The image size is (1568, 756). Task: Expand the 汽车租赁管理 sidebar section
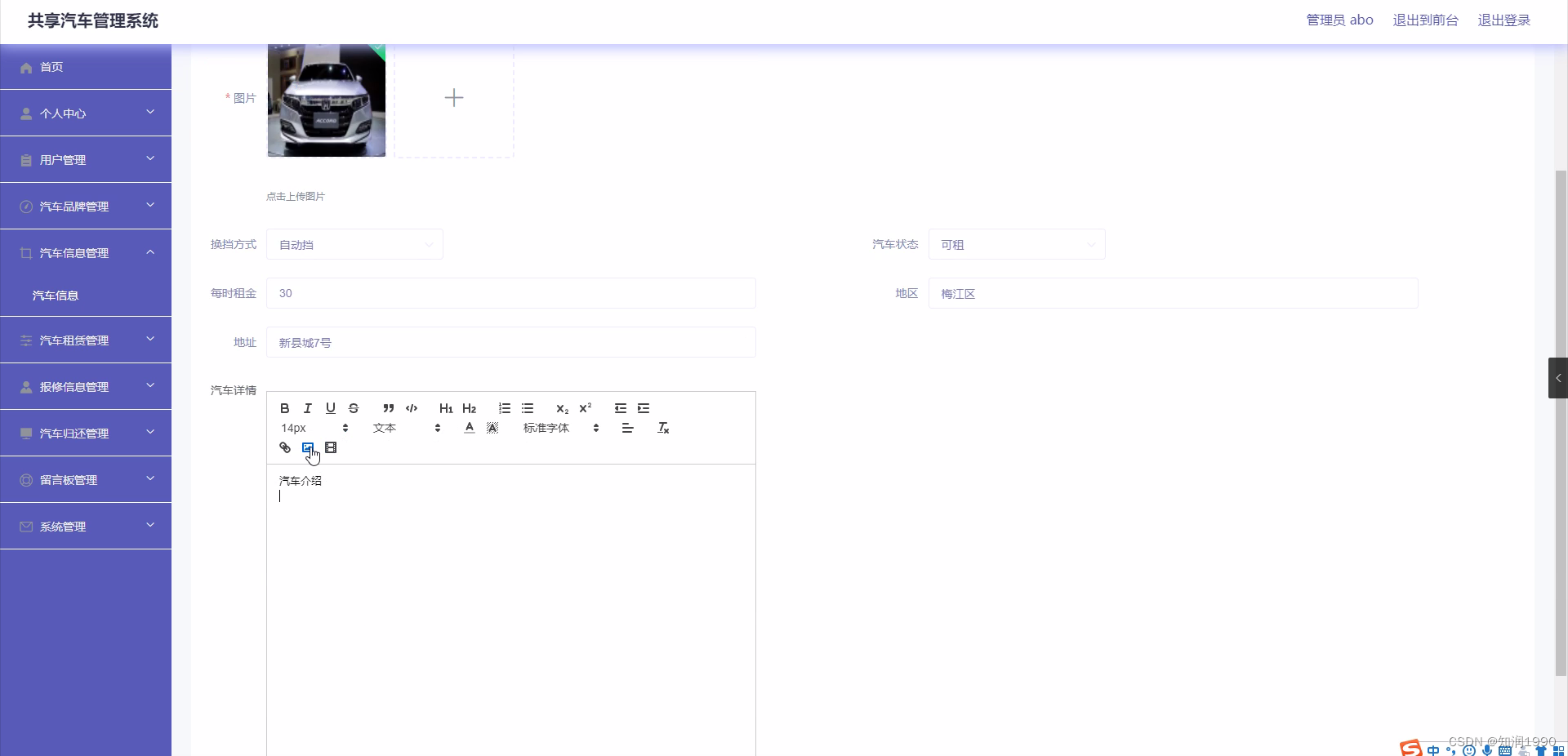coord(85,340)
